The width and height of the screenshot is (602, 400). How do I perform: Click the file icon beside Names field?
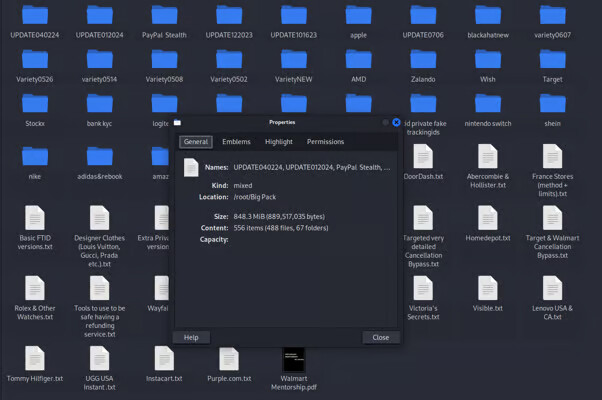pyautogui.click(x=191, y=168)
